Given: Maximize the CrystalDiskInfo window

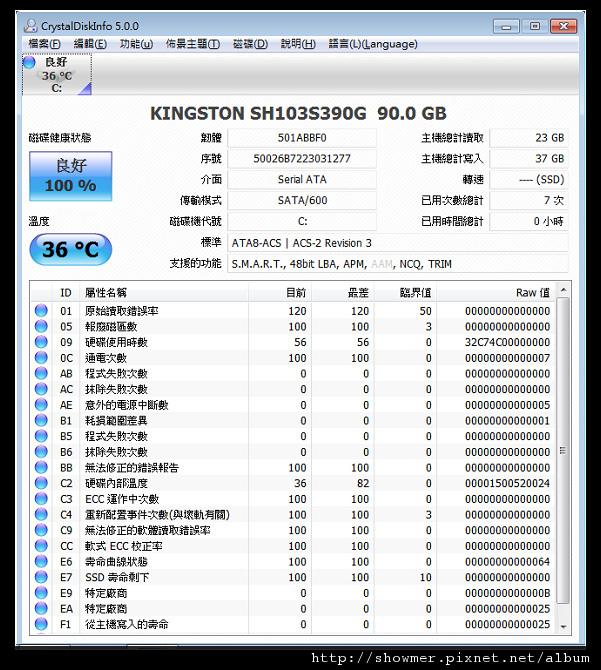Looking at the screenshot, I should coord(535,26).
